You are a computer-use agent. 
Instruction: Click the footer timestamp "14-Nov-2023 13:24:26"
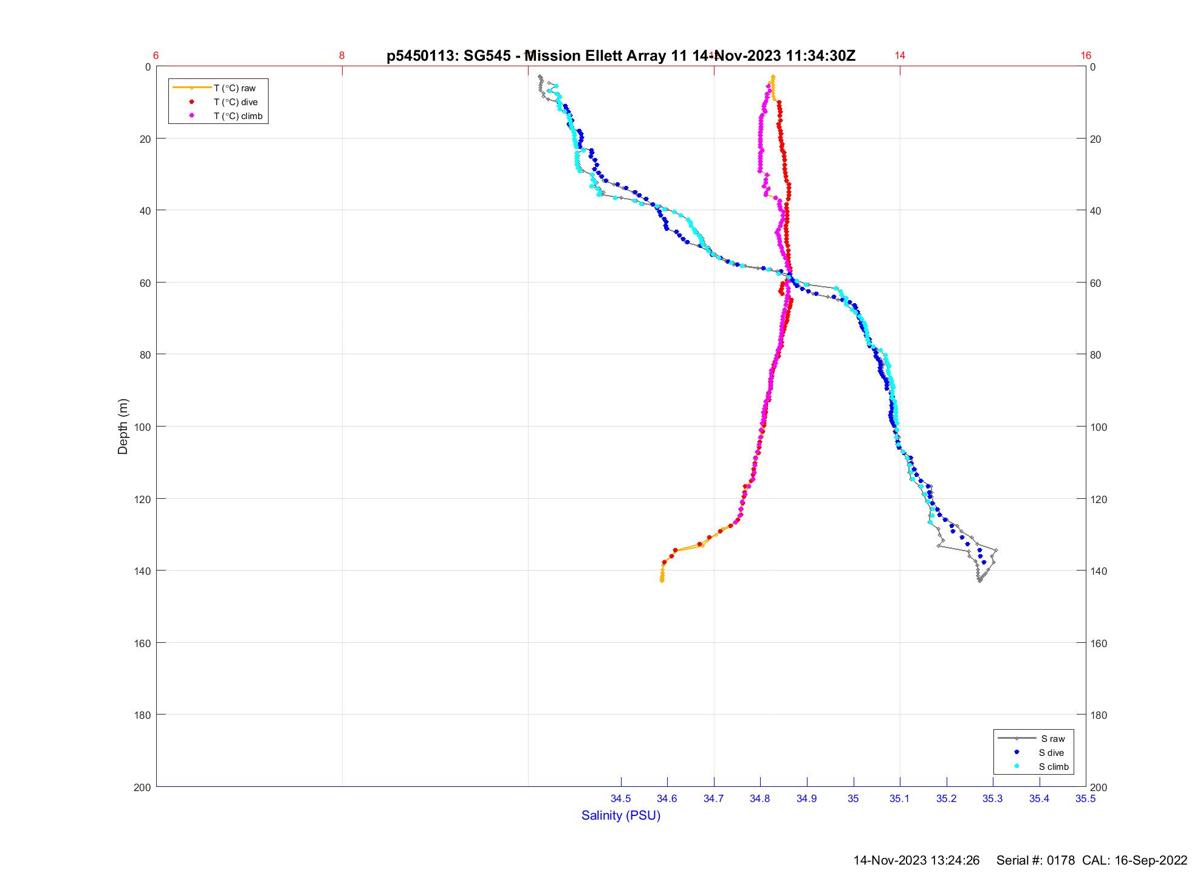916,860
